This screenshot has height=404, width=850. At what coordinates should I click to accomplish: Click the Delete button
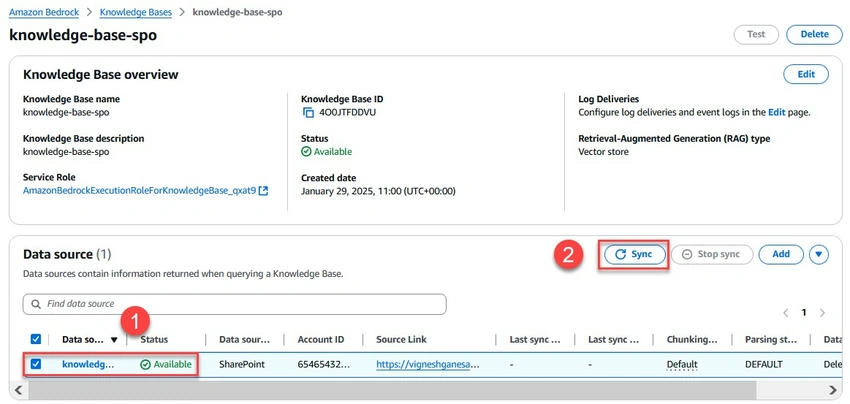click(x=814, y=34)
